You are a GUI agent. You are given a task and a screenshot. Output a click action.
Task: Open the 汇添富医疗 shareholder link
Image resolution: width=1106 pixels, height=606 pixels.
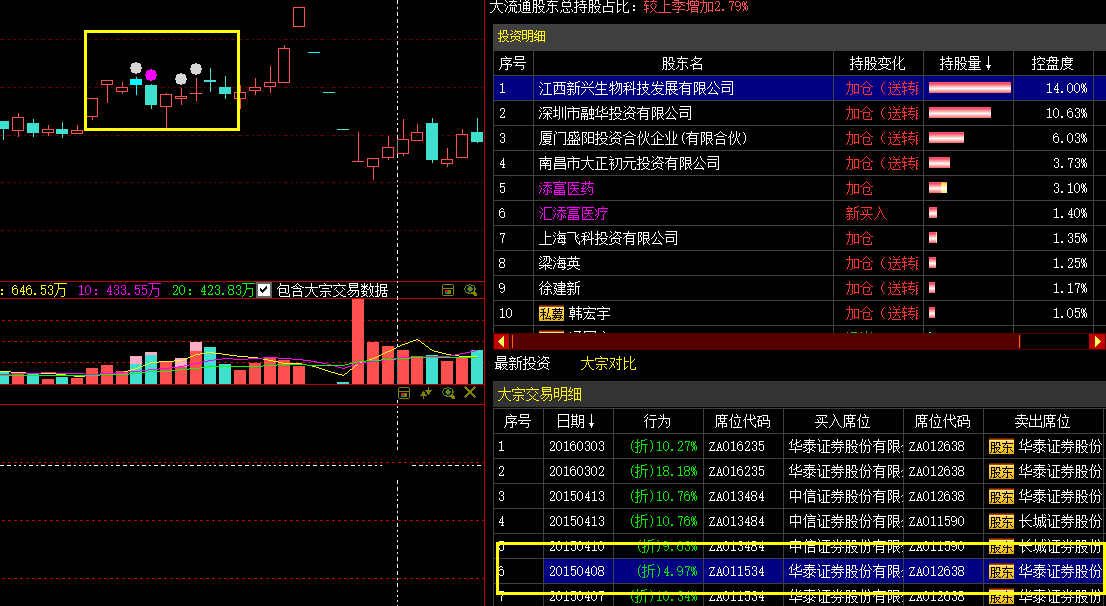573,213
